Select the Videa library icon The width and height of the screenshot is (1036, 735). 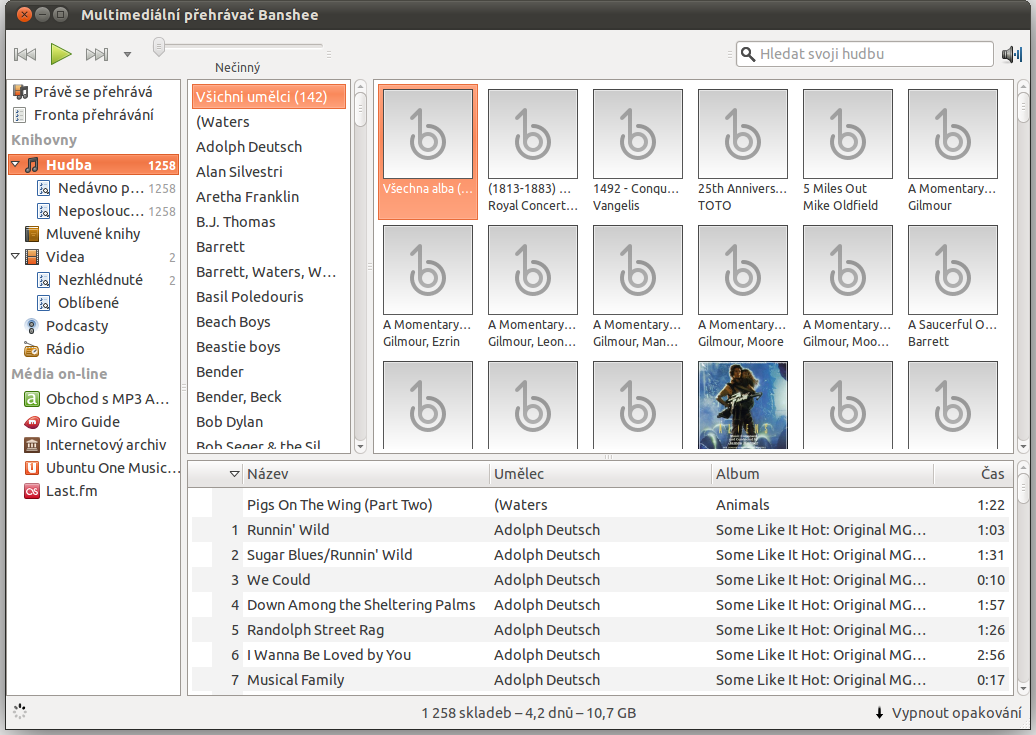[32, 256]
